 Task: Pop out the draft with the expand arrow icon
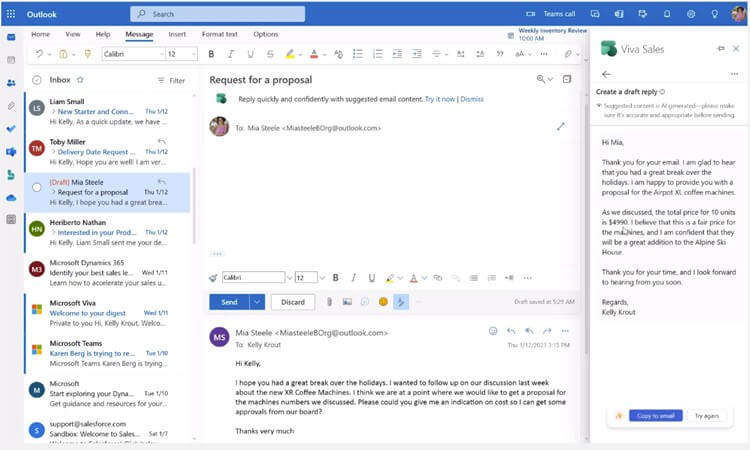(x=561, y=127)
